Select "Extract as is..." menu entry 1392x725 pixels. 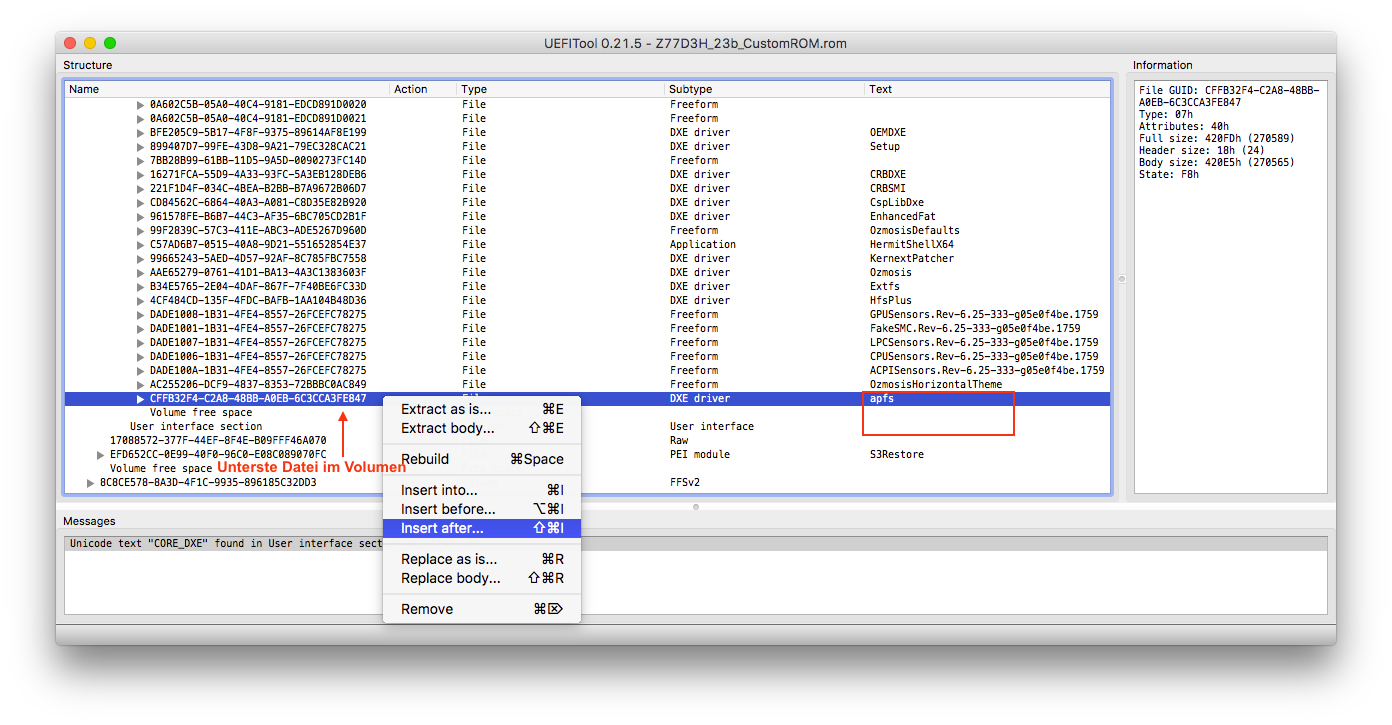(x=446, y=409)
